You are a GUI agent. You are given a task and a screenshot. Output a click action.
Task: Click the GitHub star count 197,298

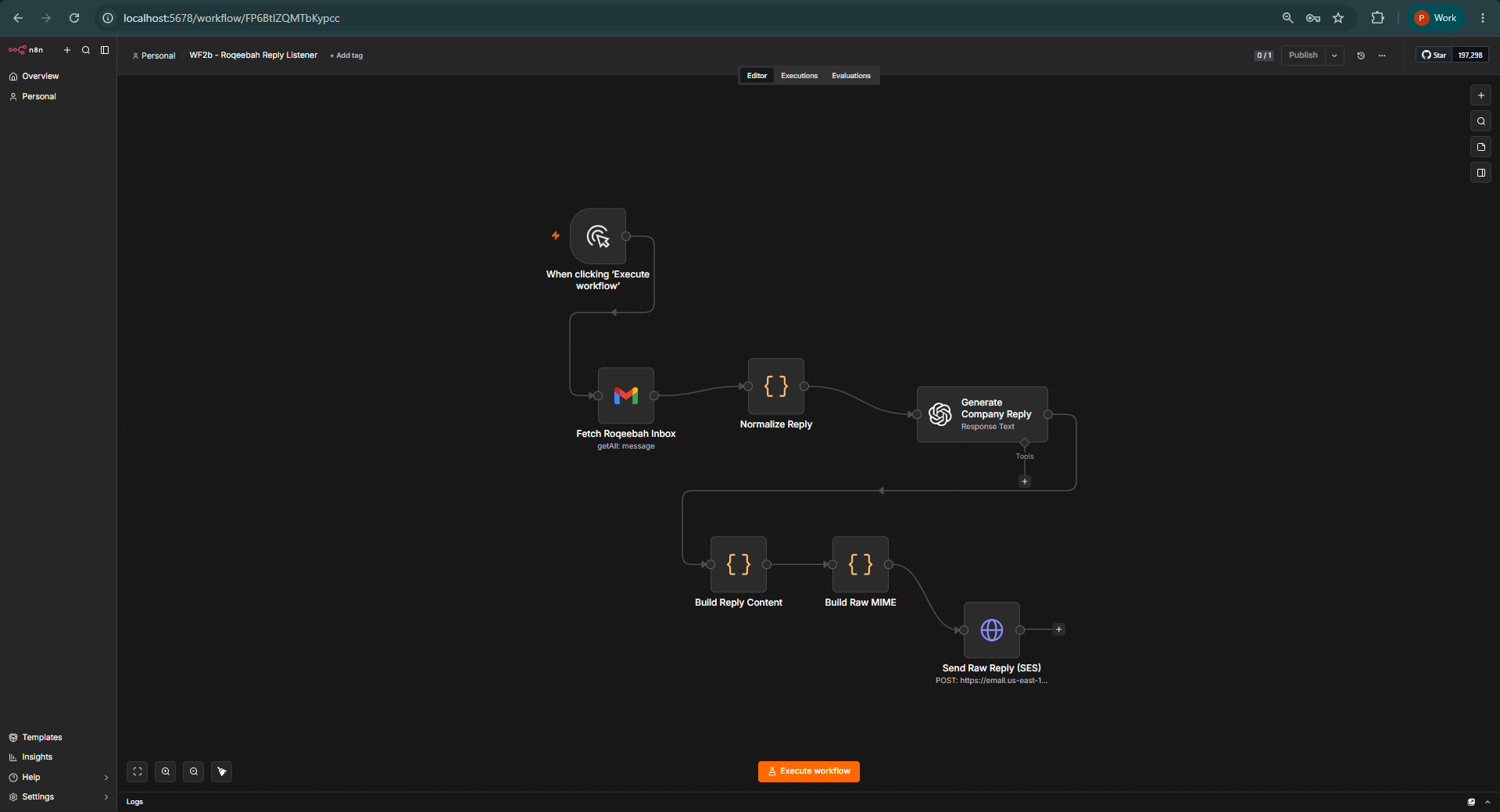click(x=1470, y=55)
